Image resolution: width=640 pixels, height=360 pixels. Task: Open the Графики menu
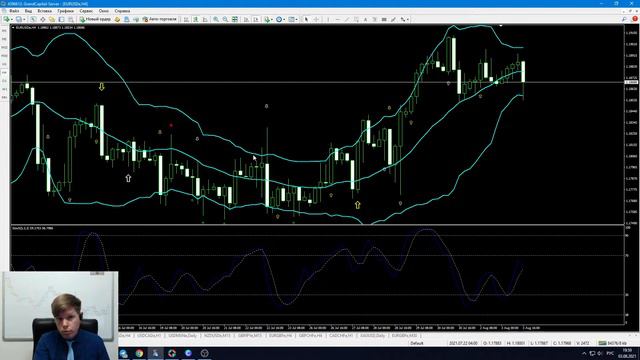[x=65, y=11]
